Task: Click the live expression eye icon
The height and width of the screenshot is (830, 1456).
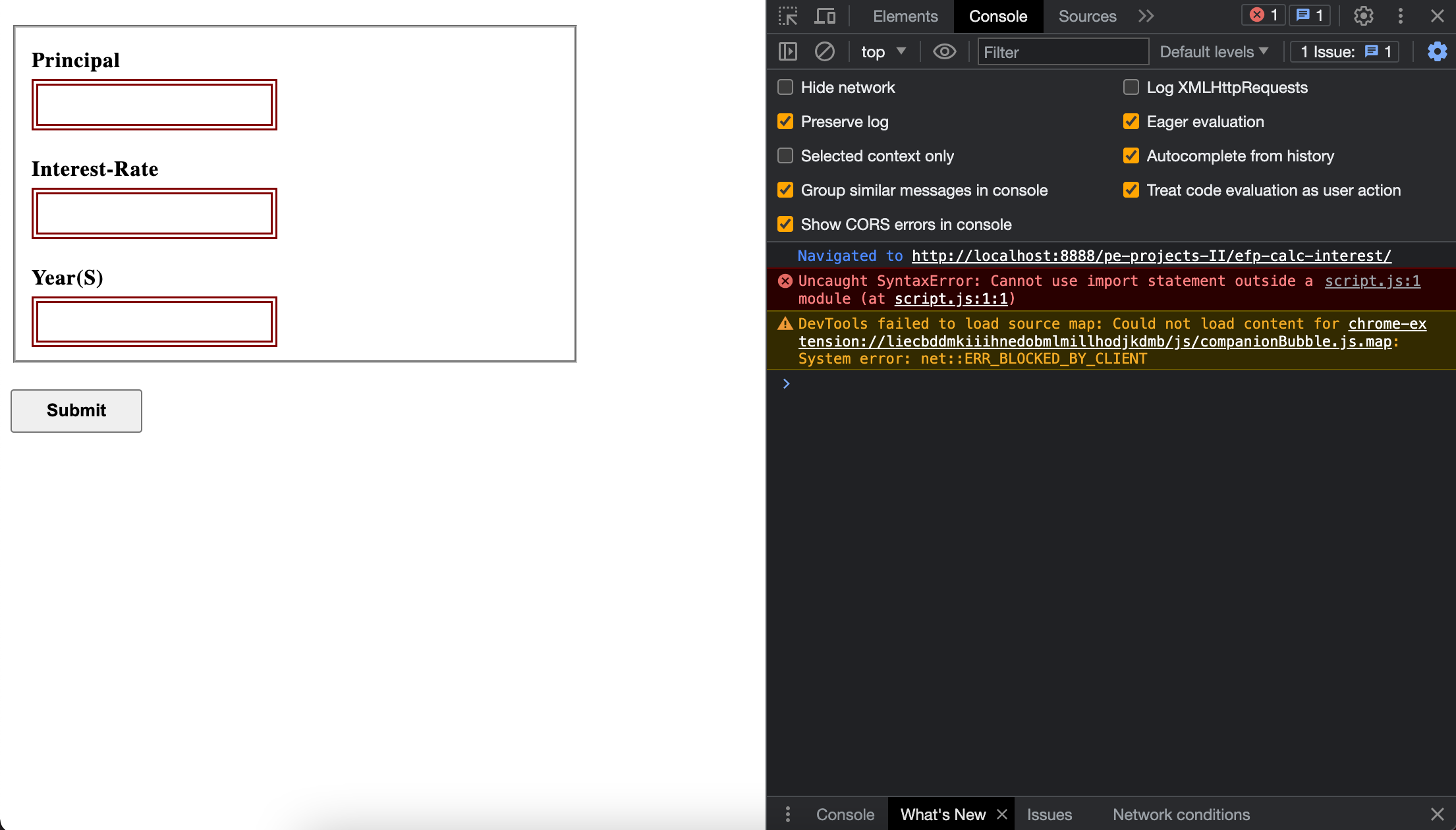Action: (x=944, y=51)
